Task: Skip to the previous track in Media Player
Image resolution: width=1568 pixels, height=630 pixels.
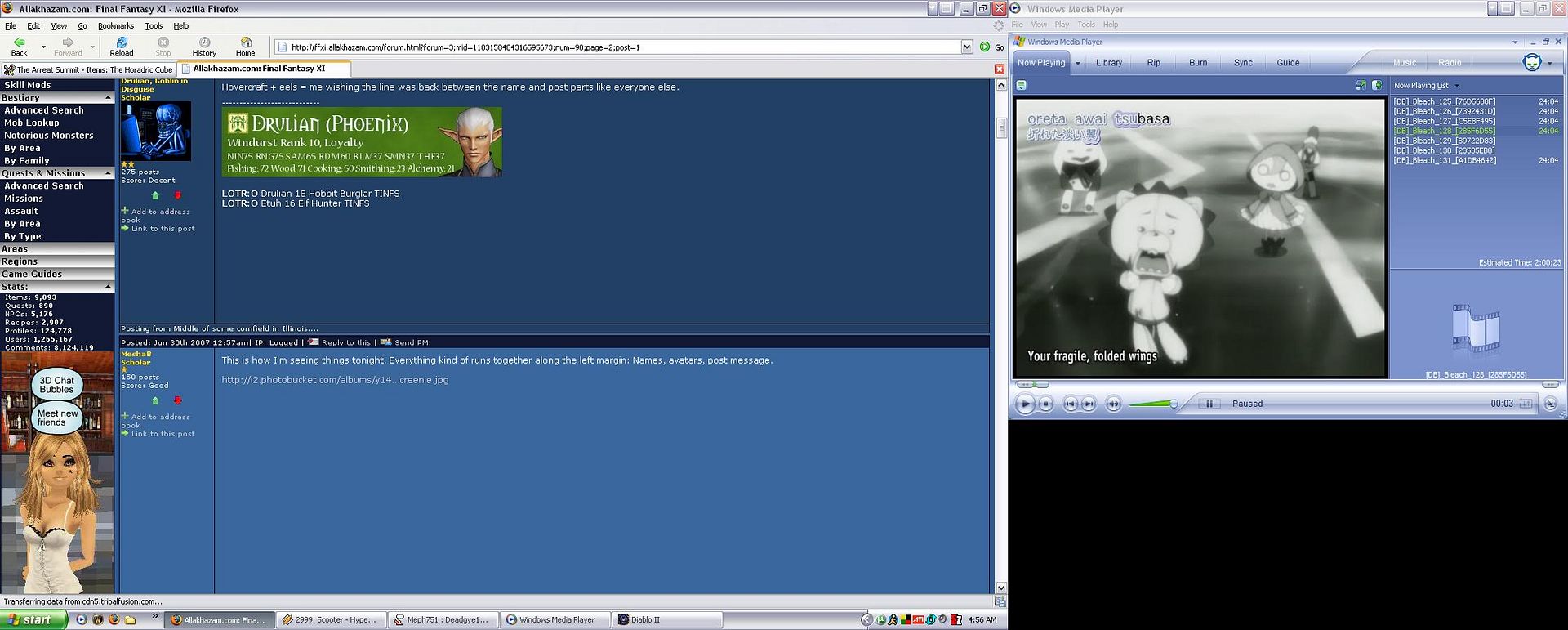Action: pos(1070,404)
